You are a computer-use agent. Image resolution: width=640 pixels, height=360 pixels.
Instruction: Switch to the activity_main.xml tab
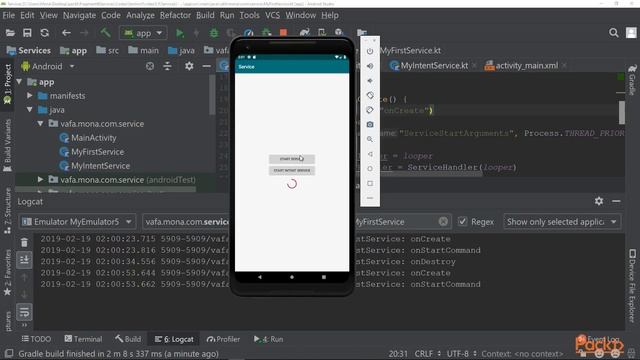point(526,66)
